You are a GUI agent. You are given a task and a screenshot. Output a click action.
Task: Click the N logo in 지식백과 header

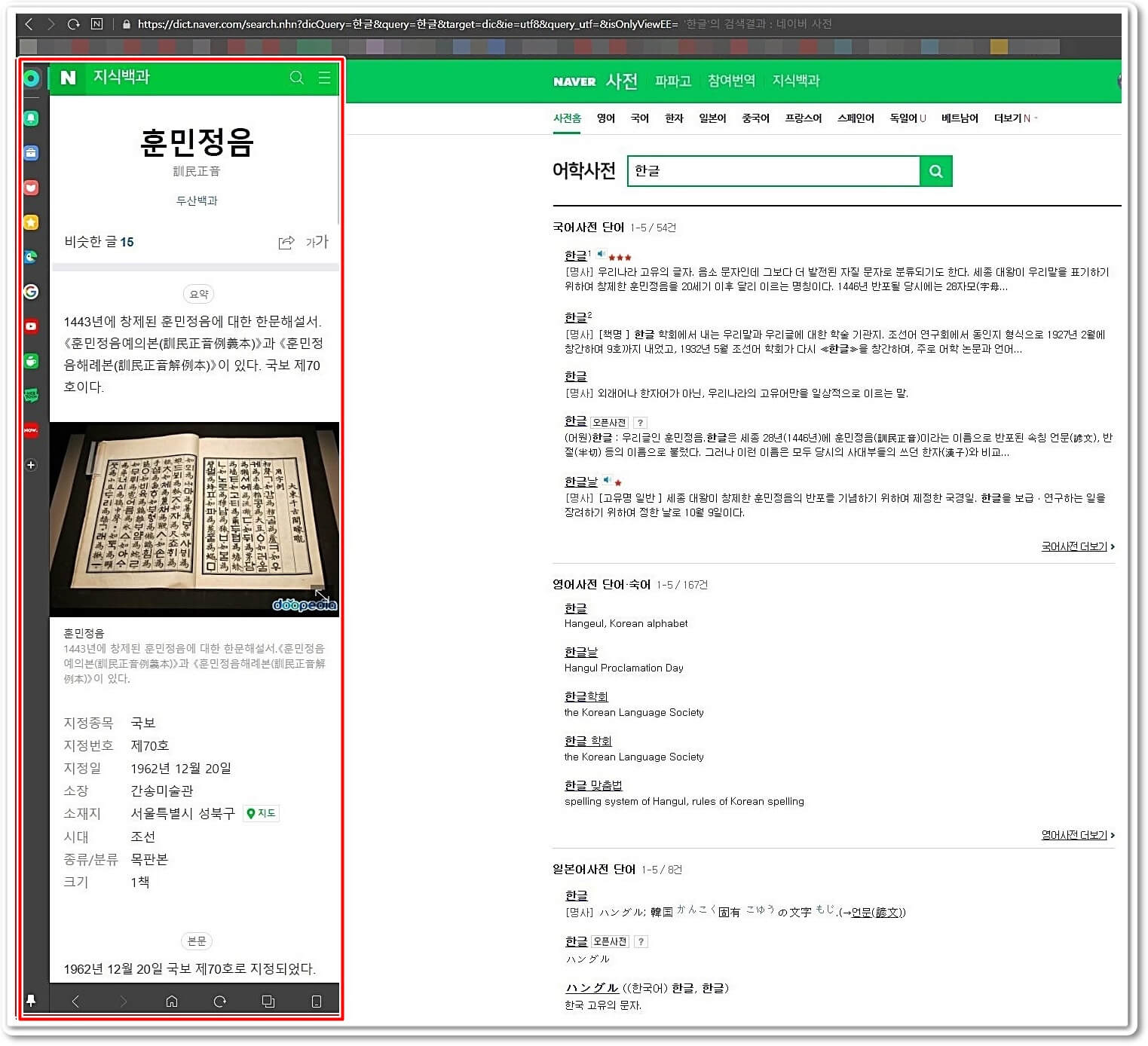click(68, 78)
